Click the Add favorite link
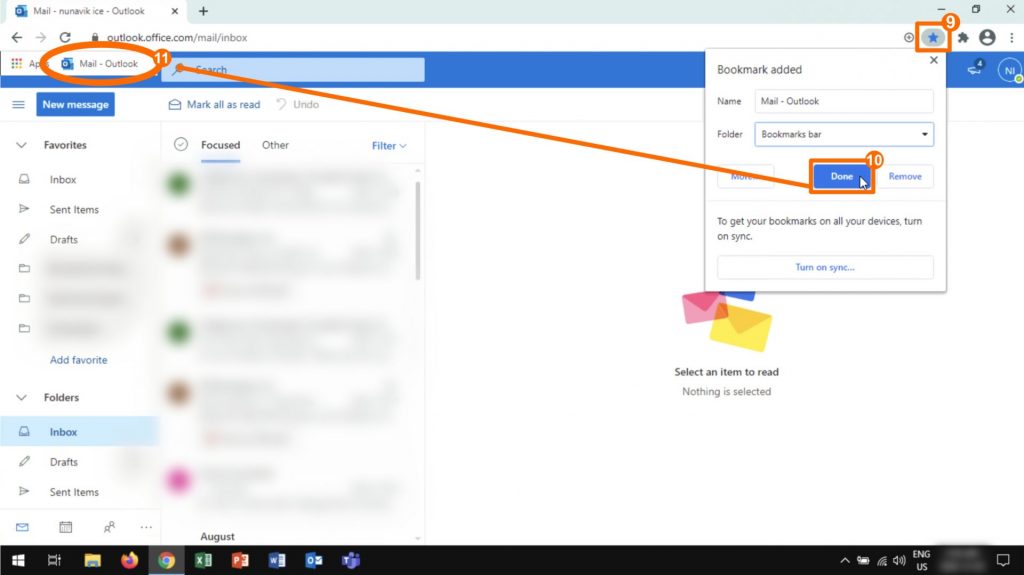Image resolution: width=1024 pixels, height=575 pixels. pos(79,360)
